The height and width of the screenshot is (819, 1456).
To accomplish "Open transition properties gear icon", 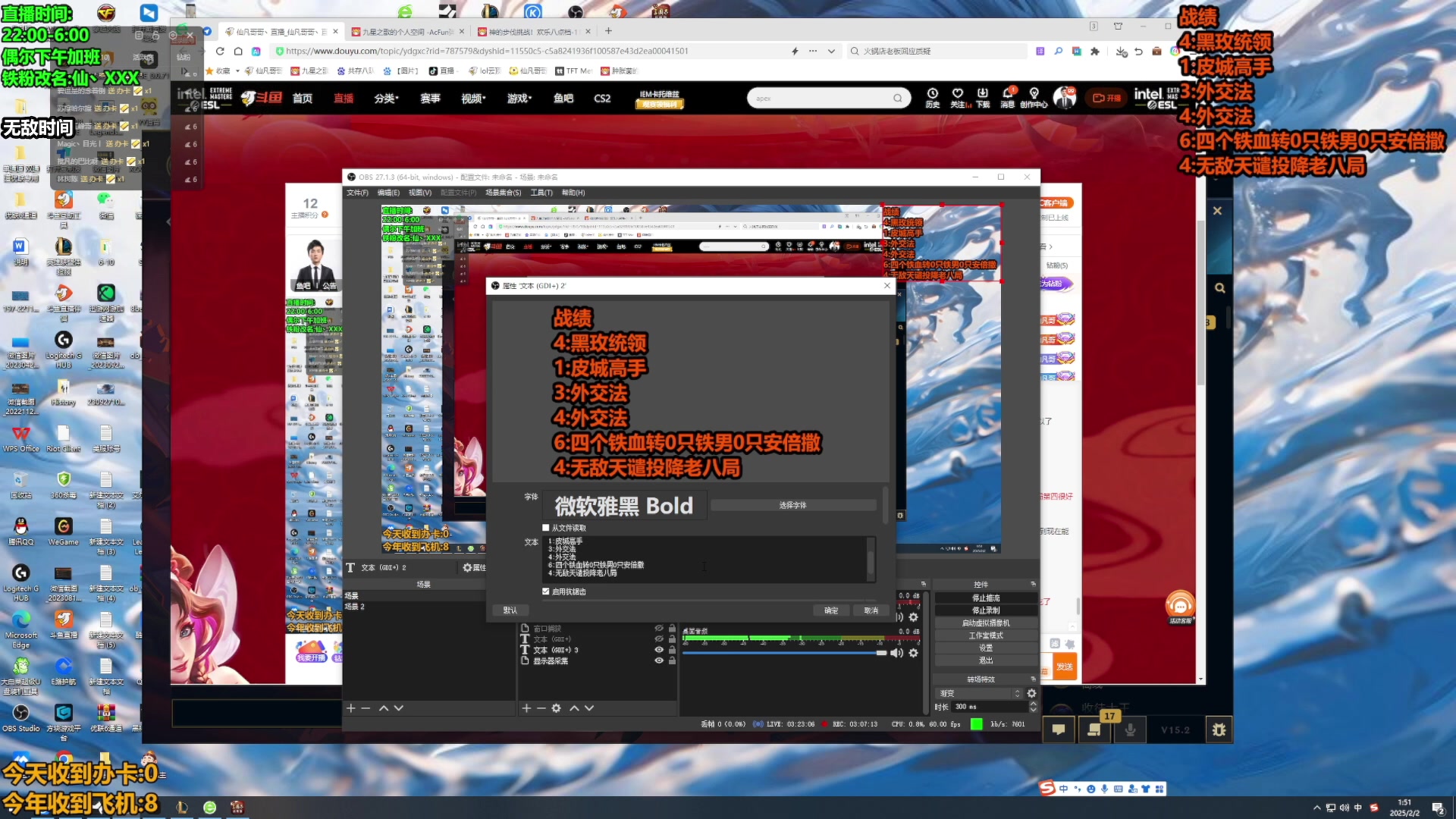I will (x=1031, y=693).
